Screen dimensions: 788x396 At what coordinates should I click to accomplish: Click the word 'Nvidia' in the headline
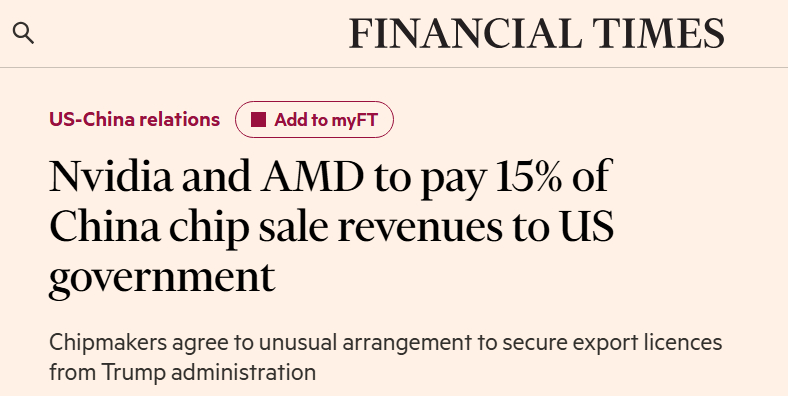[x=111, y=176]
